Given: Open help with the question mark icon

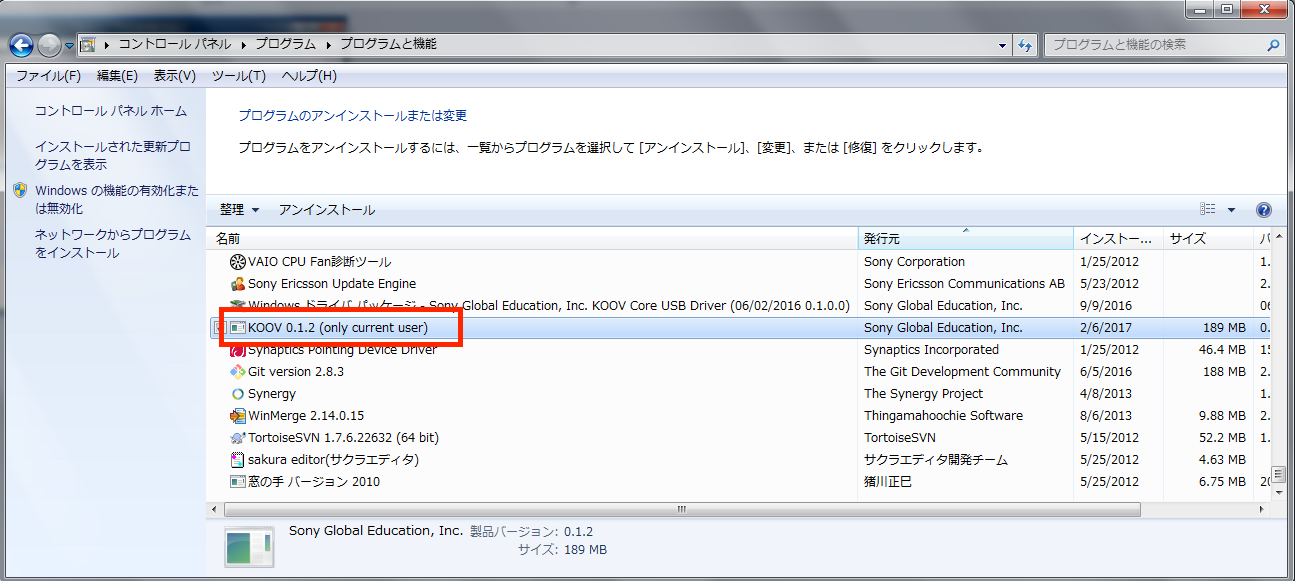Looking at the screenshot, I should [x=1264, y=210].
